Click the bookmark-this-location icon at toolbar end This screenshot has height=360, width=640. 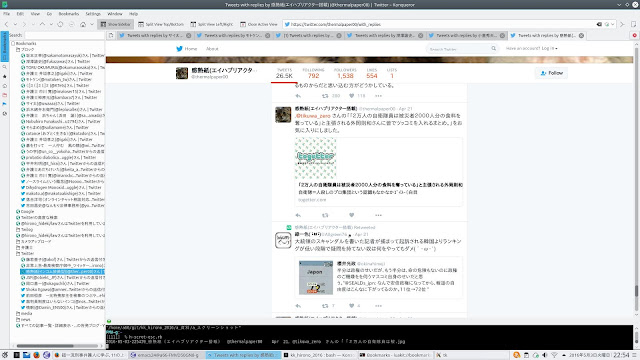tap(634, 24)
